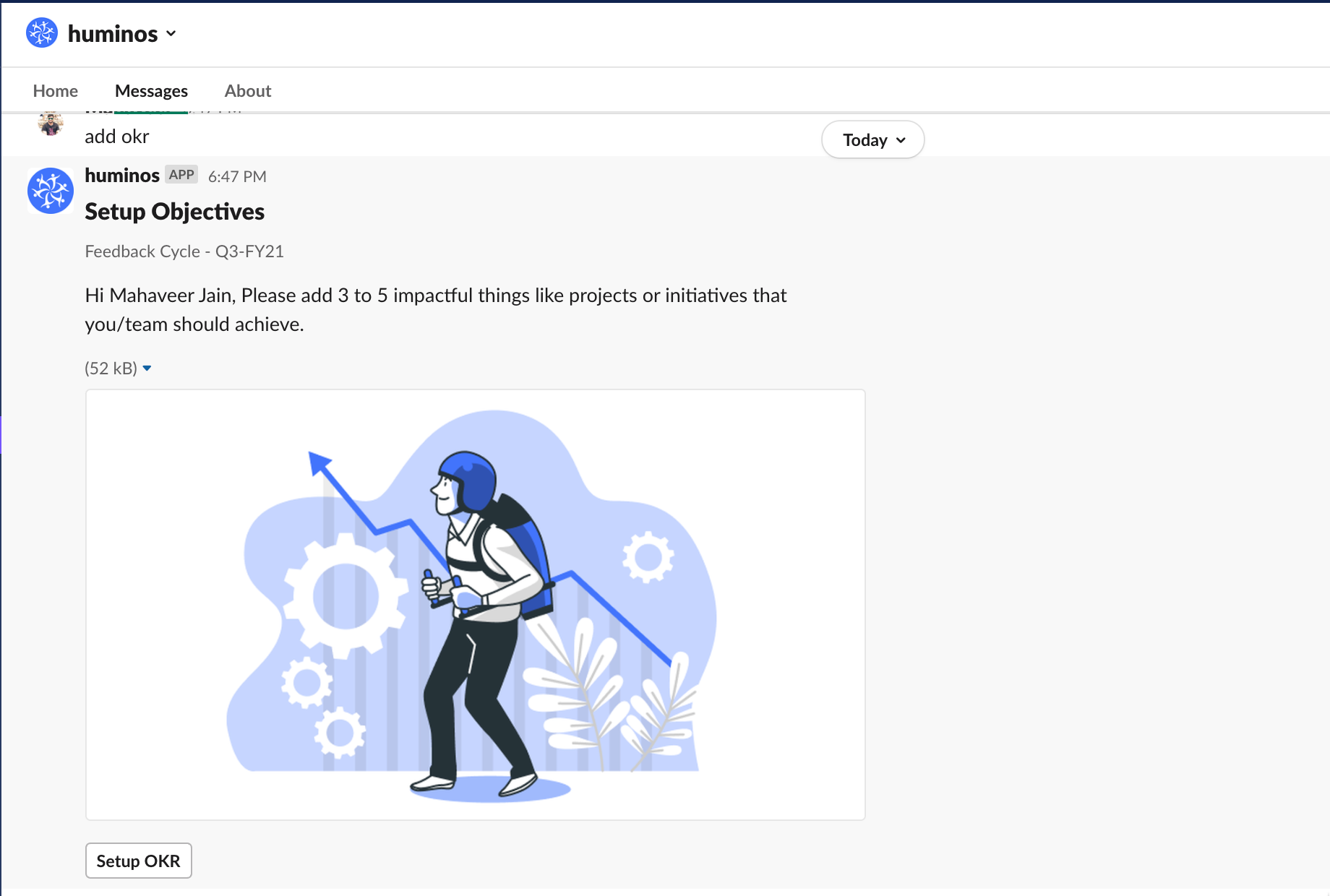Open the Today date dropdown
The height and width of the screenshot is (896, 1330).
pos(873,139)
